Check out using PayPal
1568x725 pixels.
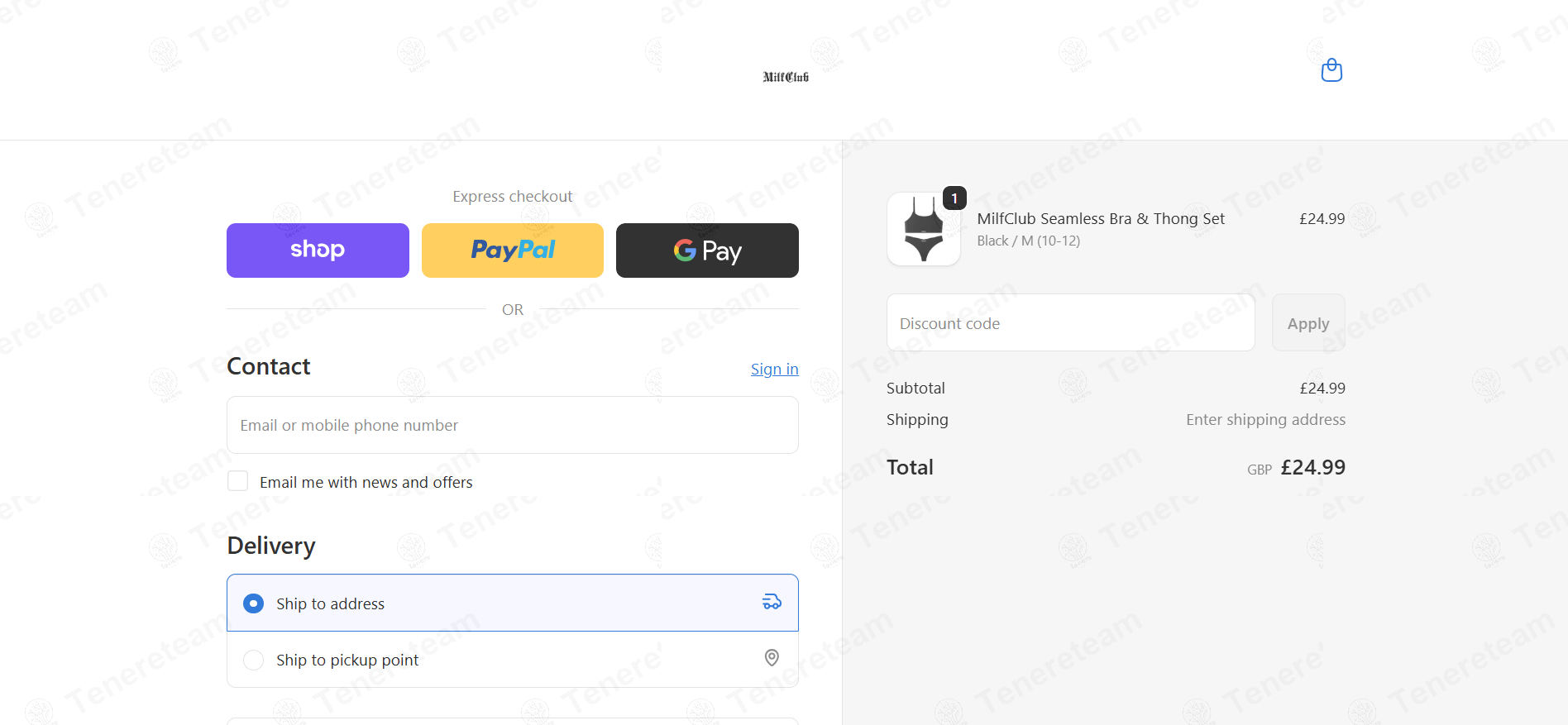513,250
